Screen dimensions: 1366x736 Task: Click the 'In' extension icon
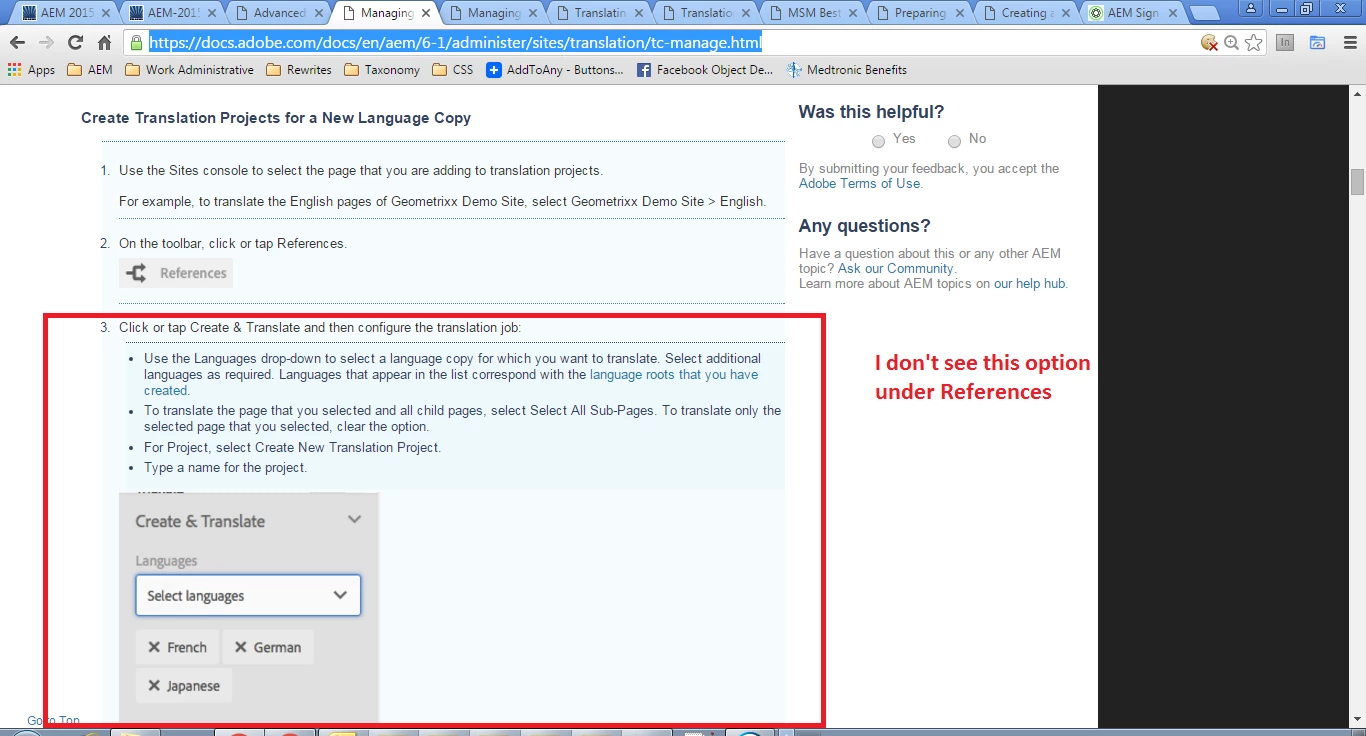[x=1285, y=43]
